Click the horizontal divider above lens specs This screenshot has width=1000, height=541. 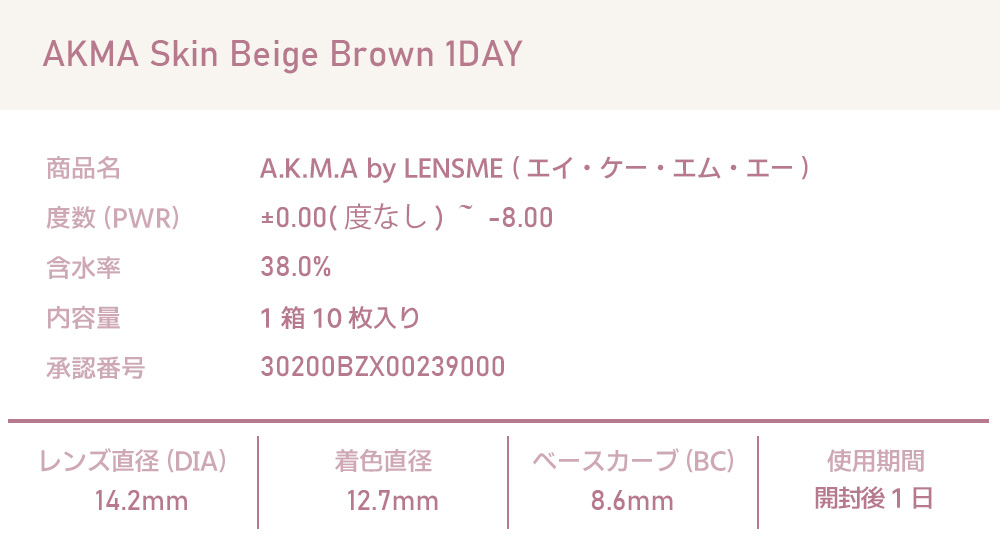pyautogui.click(x=498, y=421)
